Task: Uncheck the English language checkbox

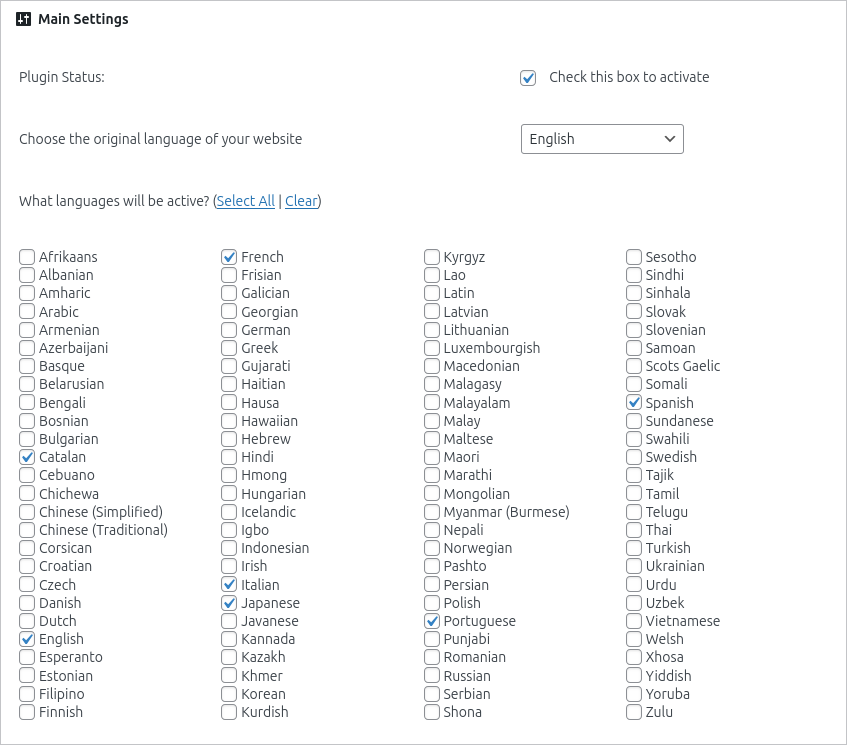Action: coord(27,639)
